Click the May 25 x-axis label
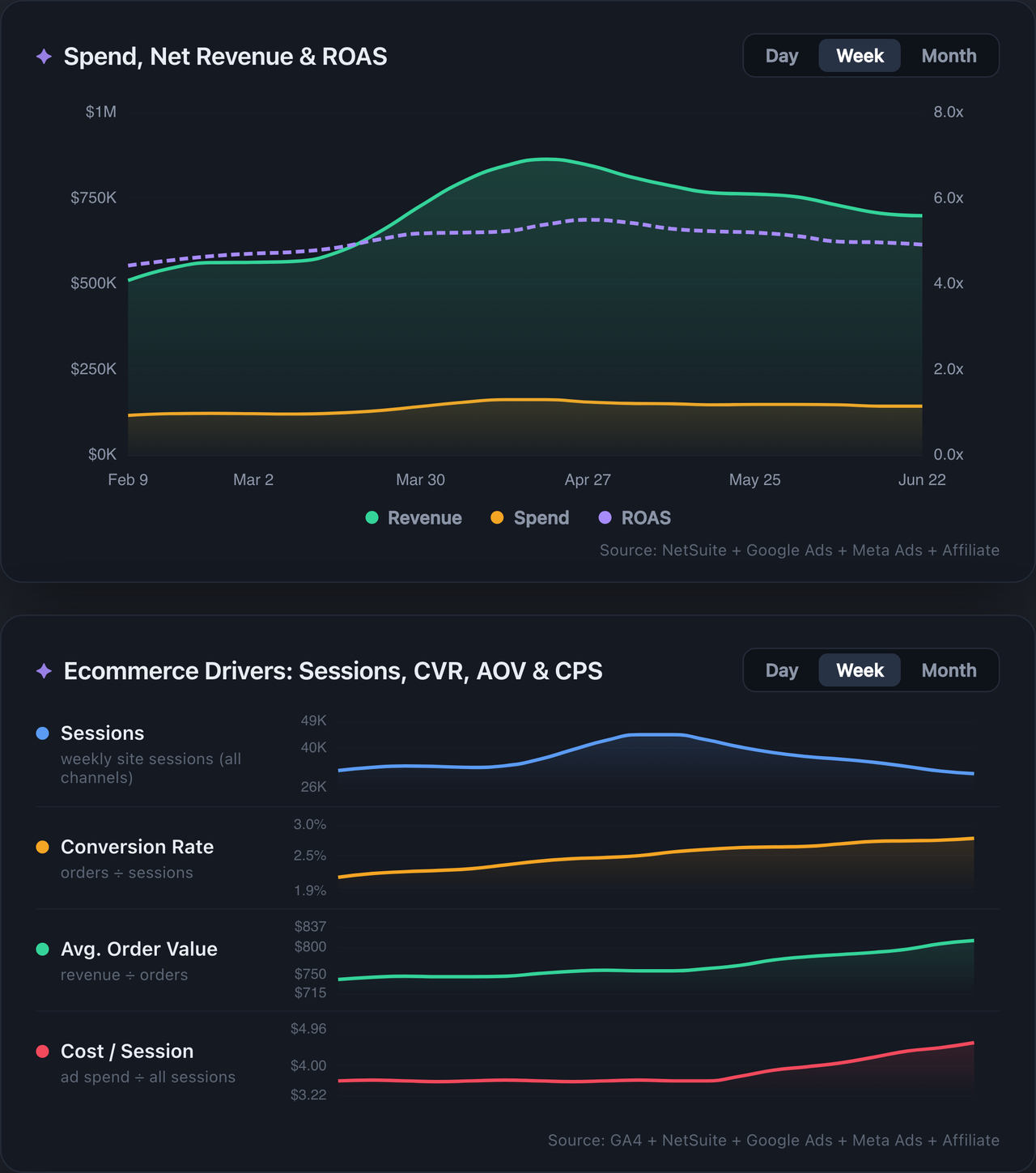This screenshot has width=1036, height=1173. tap(755, 480)
